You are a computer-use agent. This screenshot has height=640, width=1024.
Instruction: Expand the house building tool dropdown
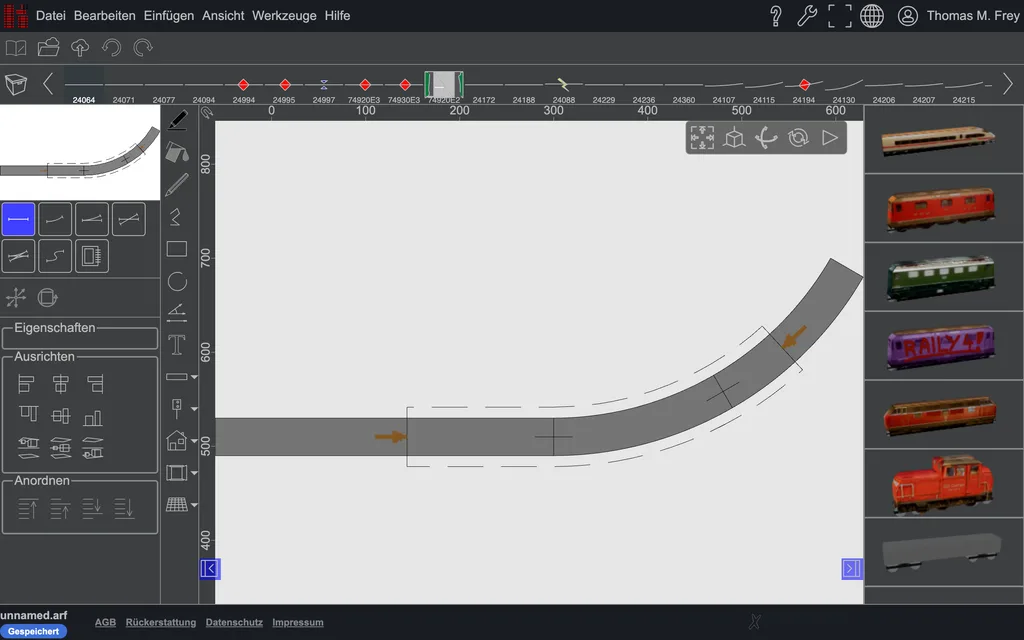tap(194, 441)
